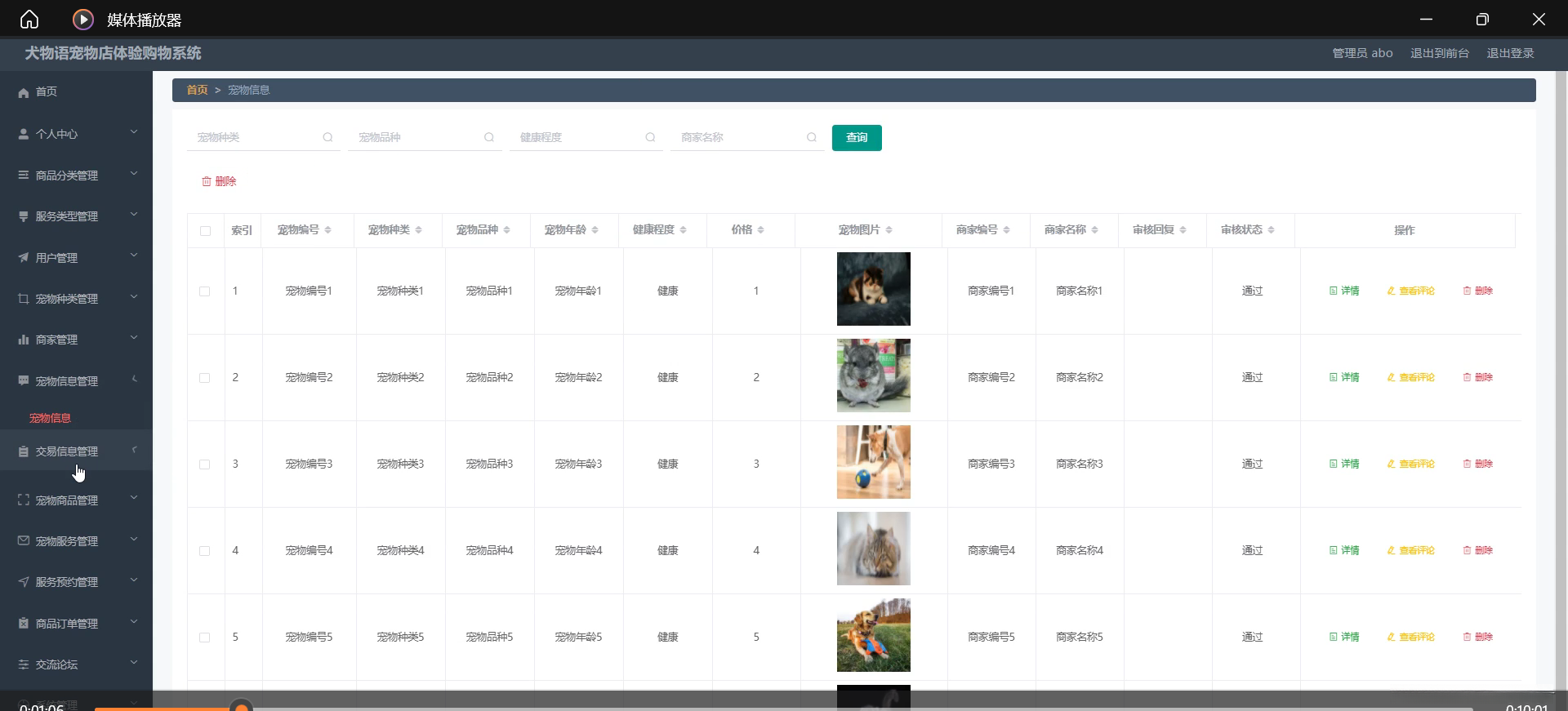Click the video progress slider knob

pos(241,707)
